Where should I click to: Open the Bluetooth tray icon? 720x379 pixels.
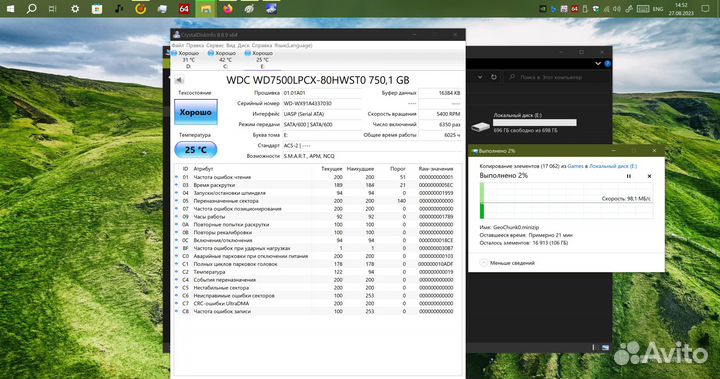coord(554,9)
